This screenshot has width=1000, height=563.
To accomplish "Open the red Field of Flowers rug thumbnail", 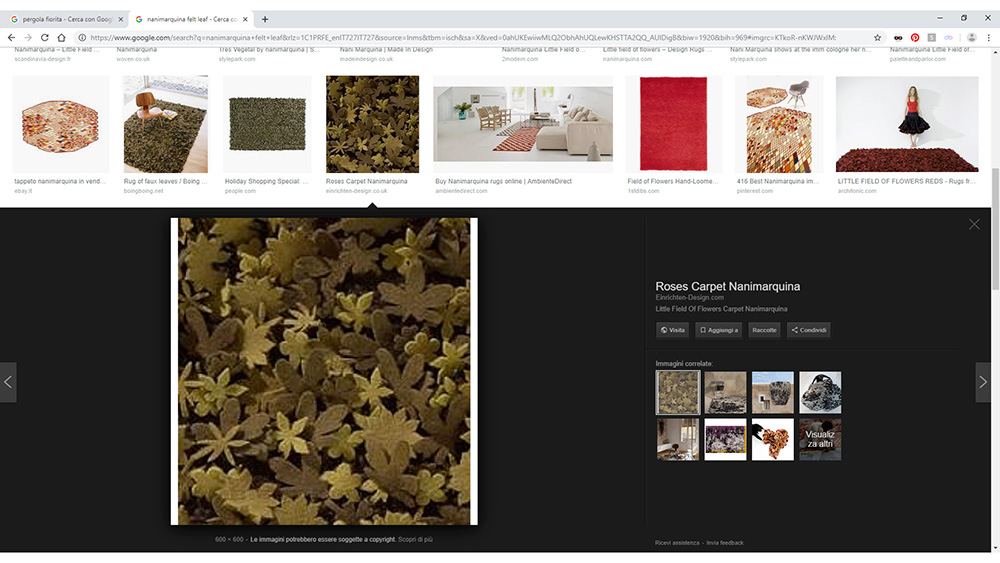I will pos(673,124).
